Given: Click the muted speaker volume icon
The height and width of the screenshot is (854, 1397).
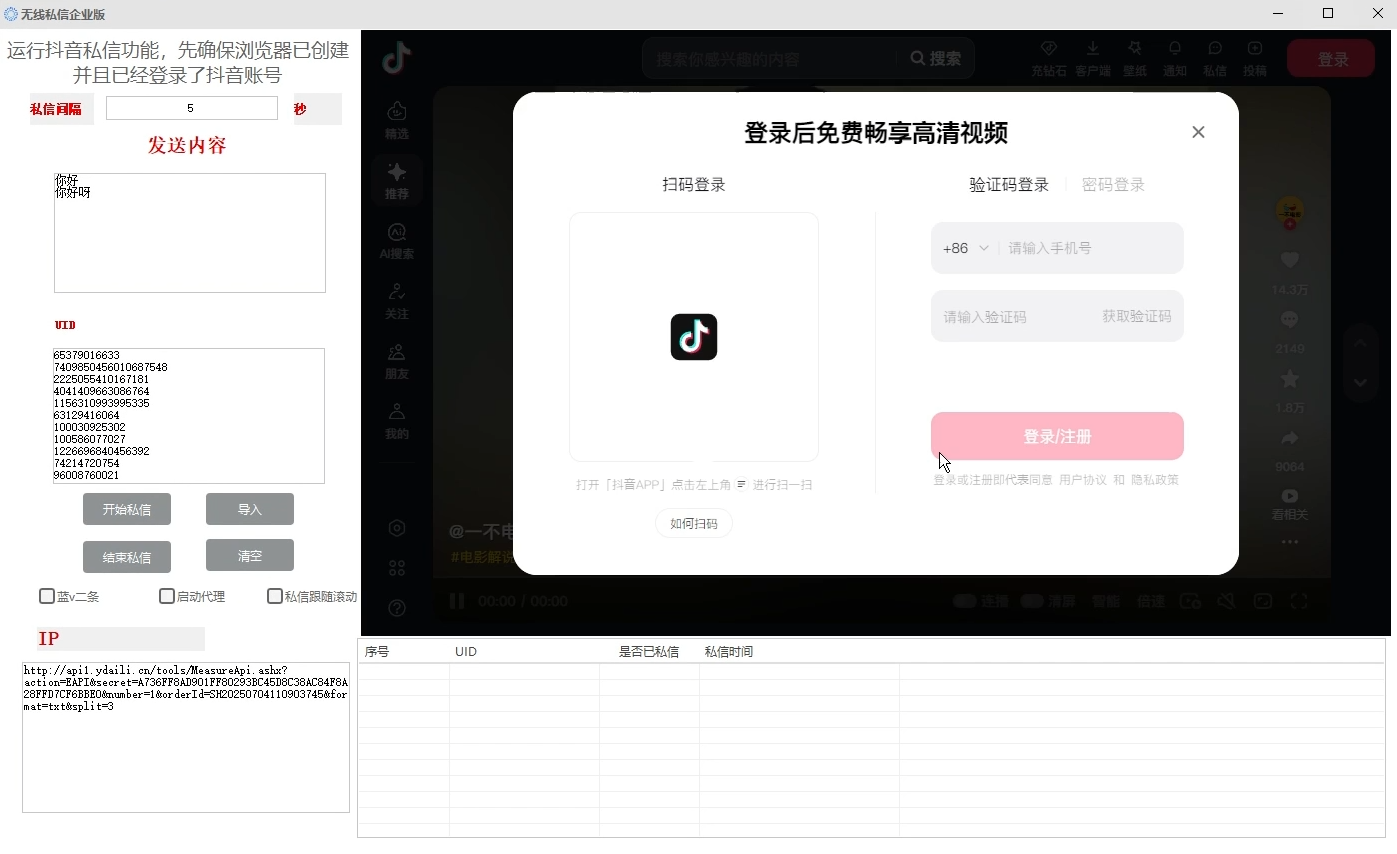Looking at the screenshot, I should coord(1227,601).
